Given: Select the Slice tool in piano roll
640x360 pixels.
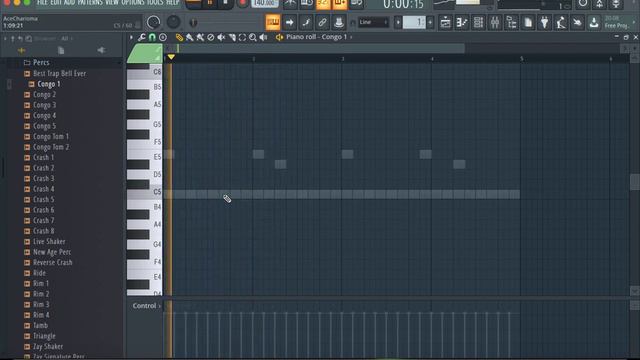Looking at the screenshot, I should click(x=232, y=38).
